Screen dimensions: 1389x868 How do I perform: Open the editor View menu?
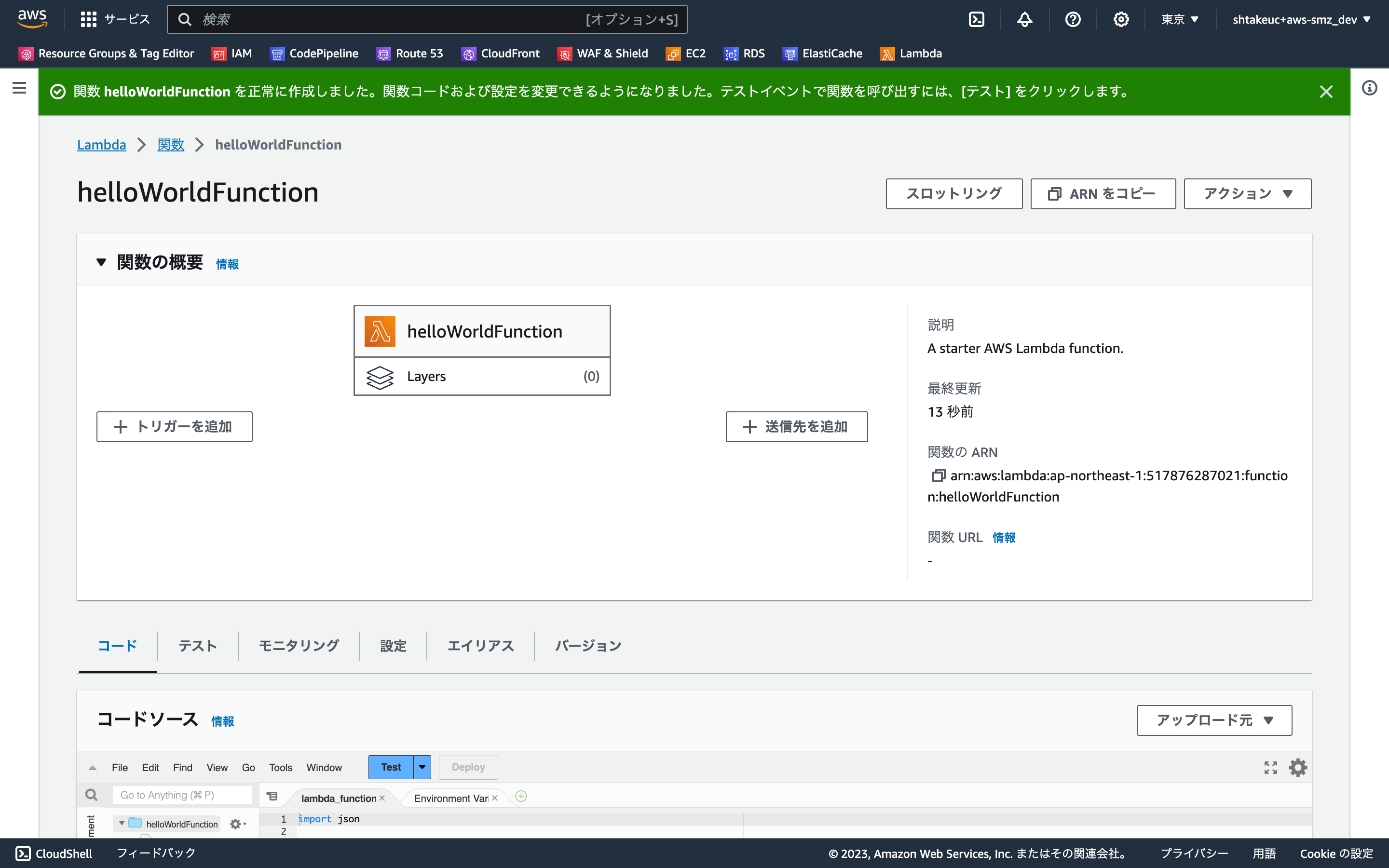coord(217,768)
